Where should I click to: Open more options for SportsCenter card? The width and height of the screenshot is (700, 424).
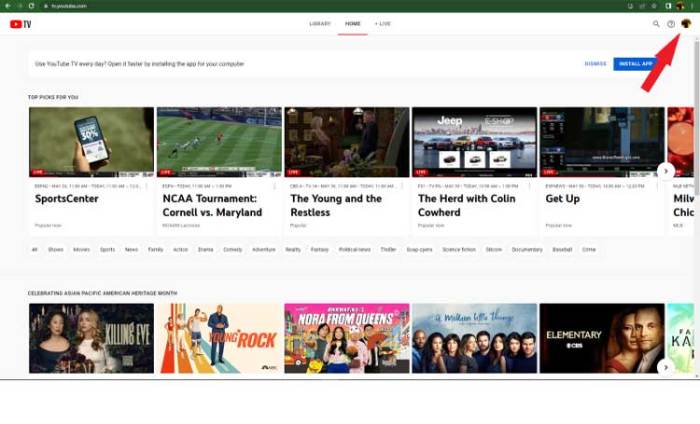146,186
